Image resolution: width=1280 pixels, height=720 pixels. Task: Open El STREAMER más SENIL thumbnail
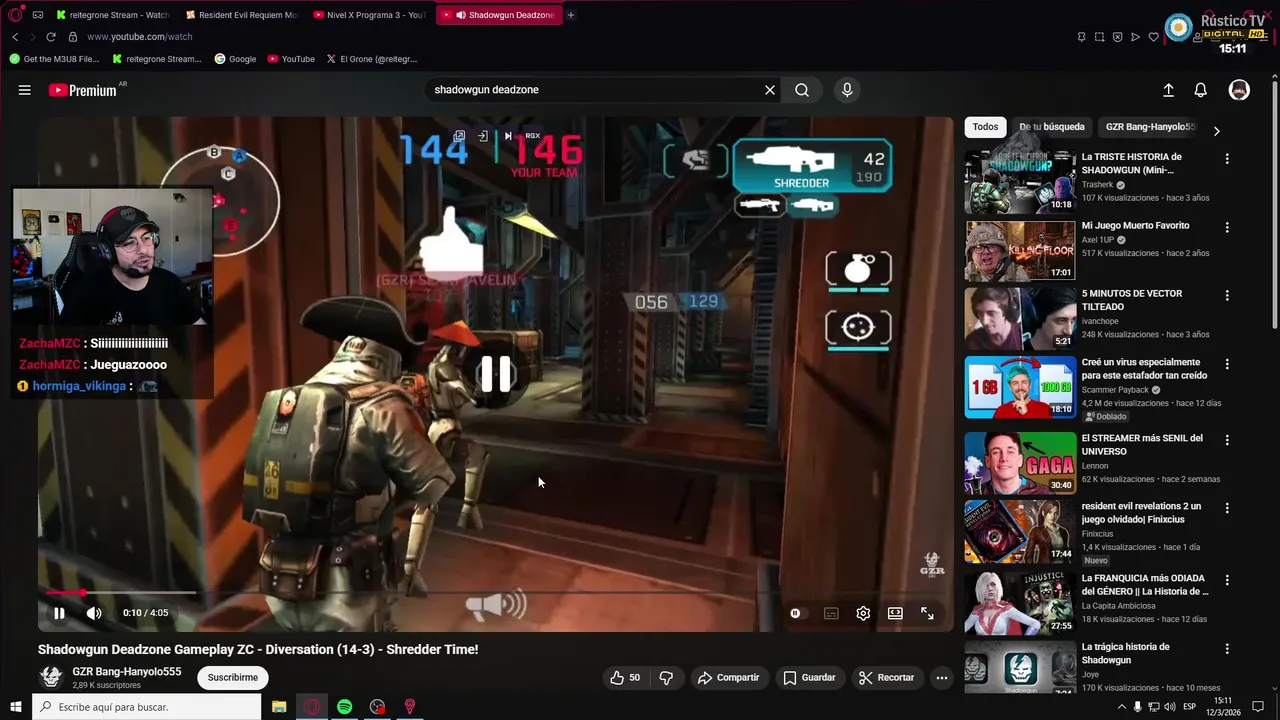pos(1020,463)
